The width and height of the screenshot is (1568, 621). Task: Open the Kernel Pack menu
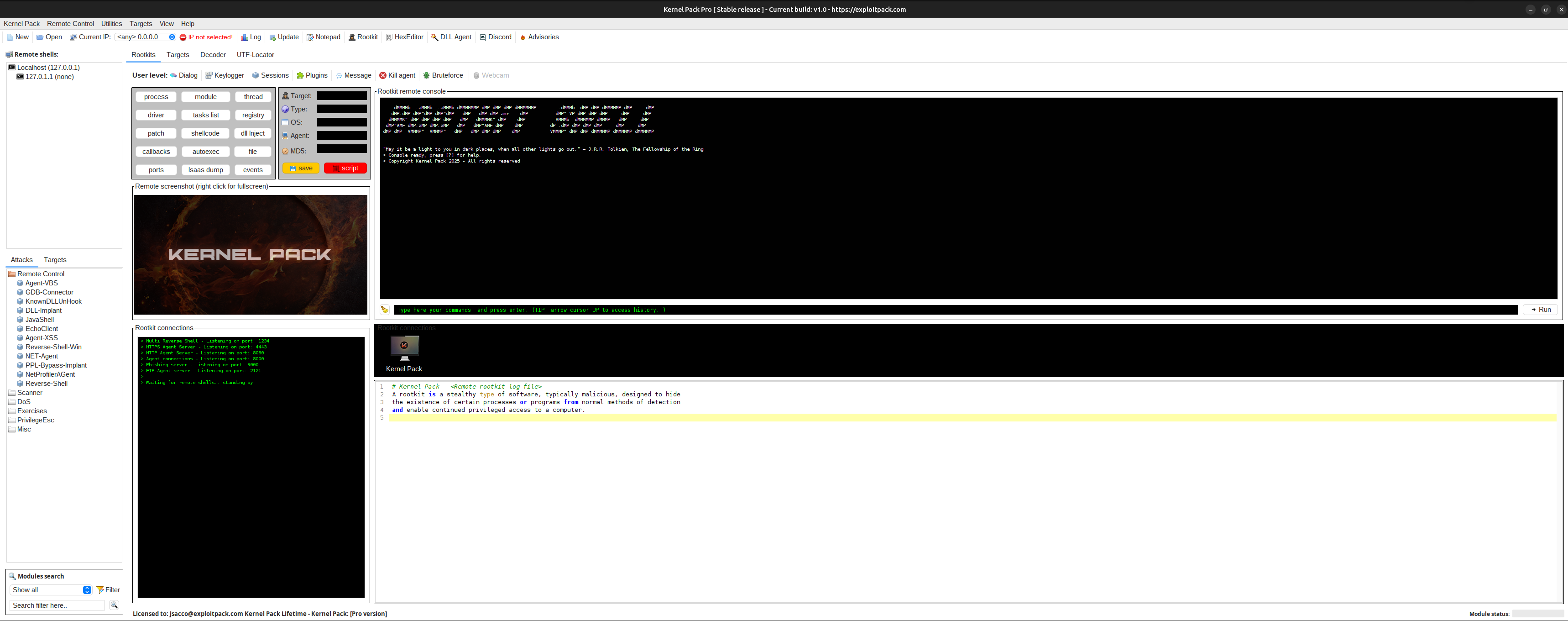tap(21, 24)
